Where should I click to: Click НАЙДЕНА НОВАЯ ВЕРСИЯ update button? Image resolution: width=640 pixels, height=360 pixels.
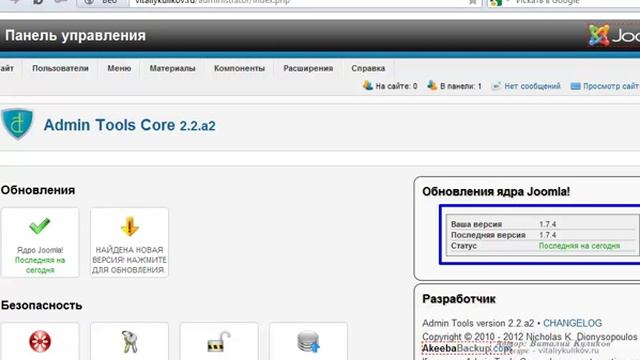pyautogui.click(x=129, y=242)
